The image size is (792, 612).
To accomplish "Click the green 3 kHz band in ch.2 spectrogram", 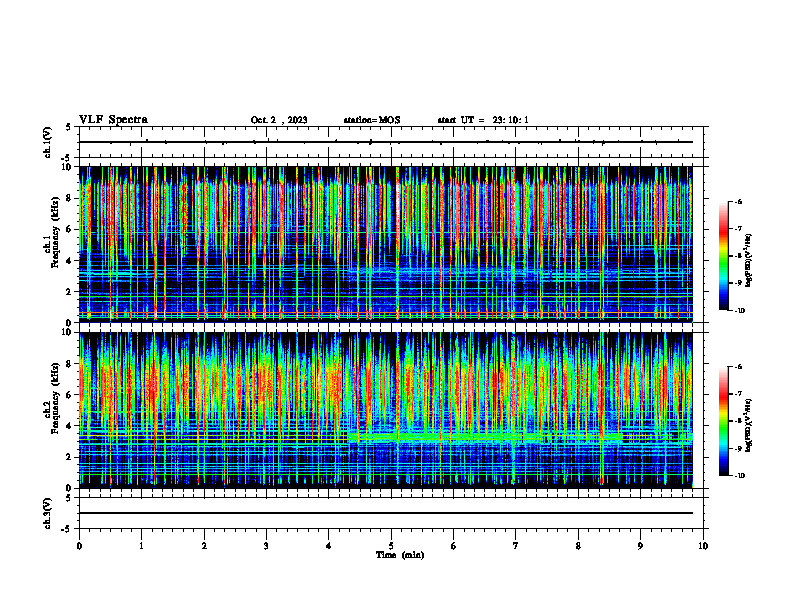I will click(x=485, y=437).
